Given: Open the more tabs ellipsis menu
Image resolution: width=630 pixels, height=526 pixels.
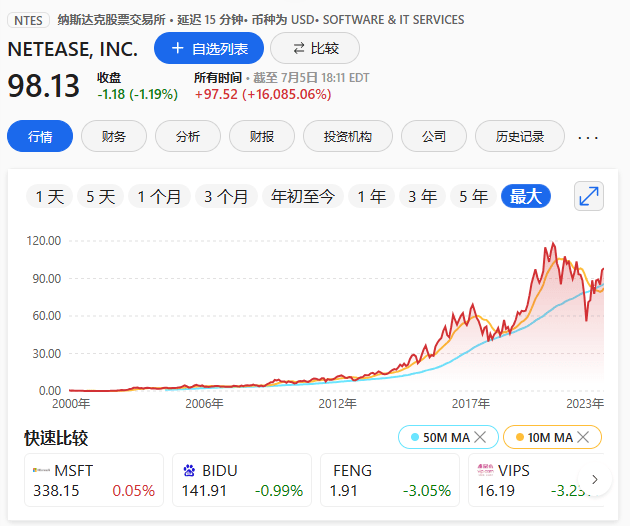Looking at the screenshot, I should pos(588,137).
